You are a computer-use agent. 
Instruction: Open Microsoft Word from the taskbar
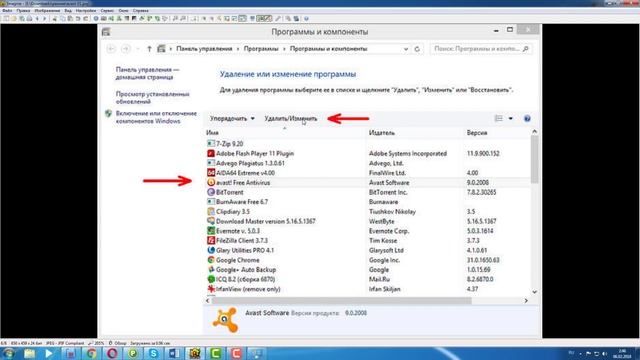[174, 353]
